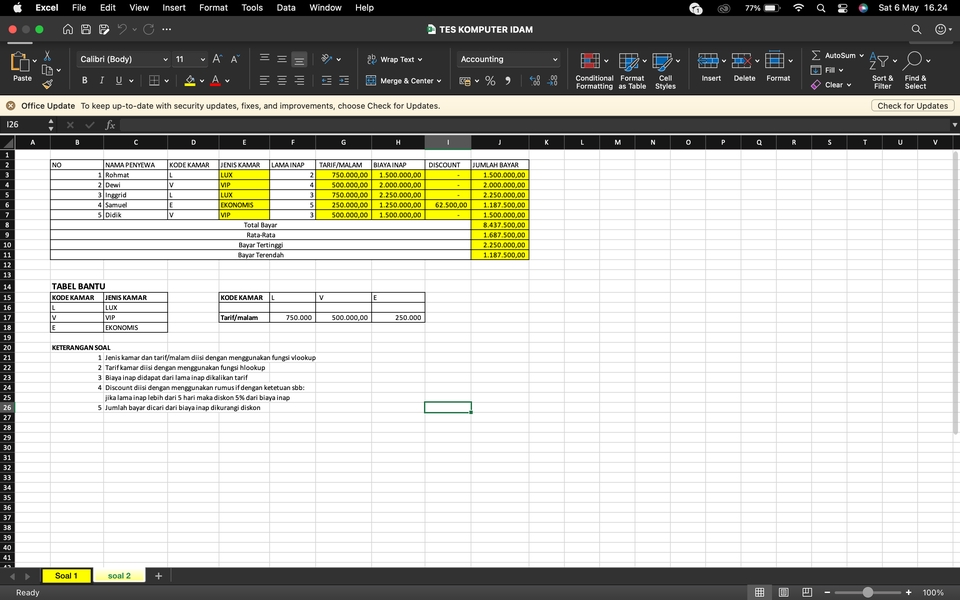This screenshot has width=960, height=600.
Task: Switch to the soal 2 sheet tab
Action: tap(119, 575)
